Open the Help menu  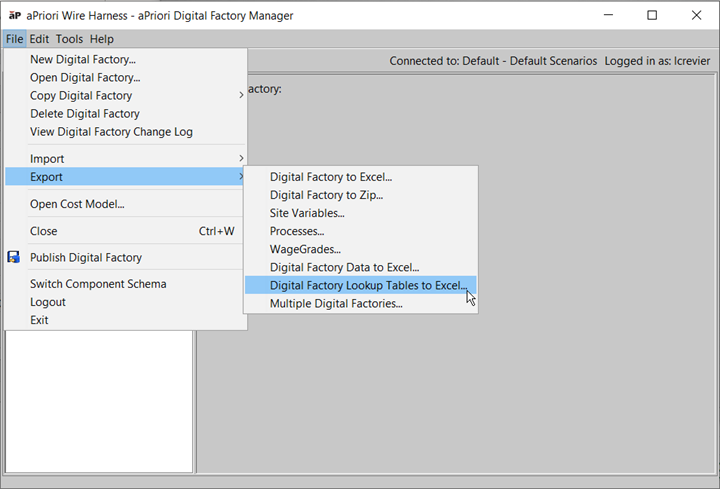tap(101, 39)
